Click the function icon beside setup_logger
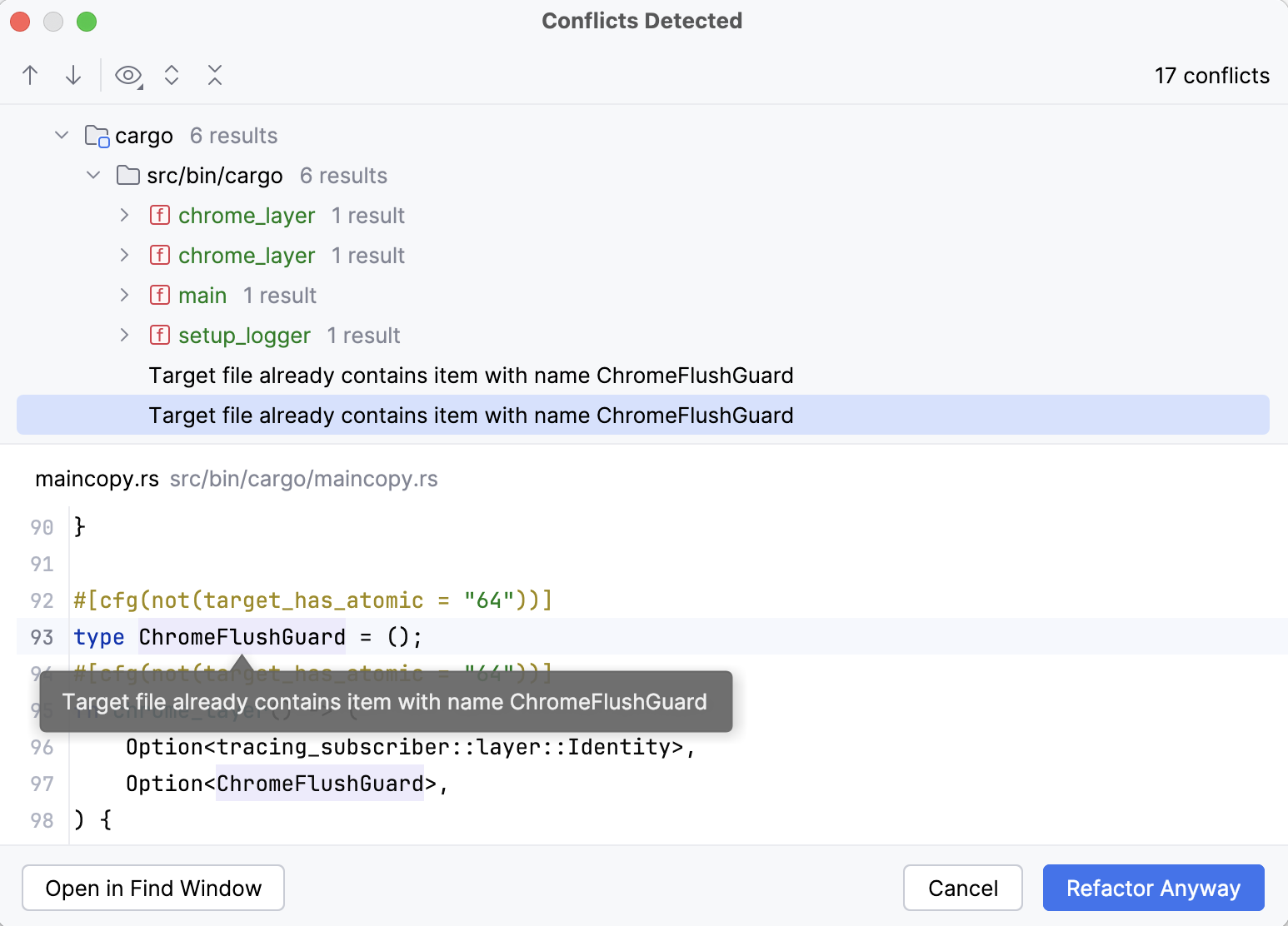This screenshot has height=926, width=1288. click(159, 335)
